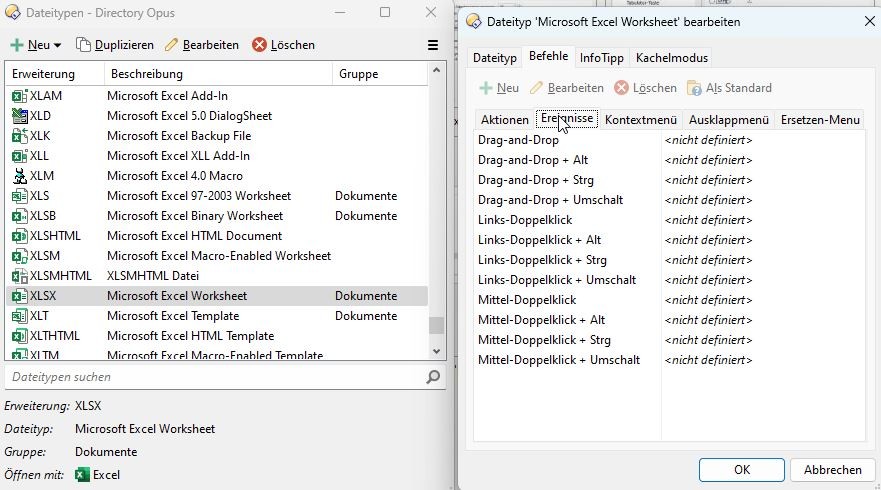Image resolution: width=881 pixels, height=490 pixels.
Task: Click Neu in the Befehle toolbar
Action: click(499, 88)
